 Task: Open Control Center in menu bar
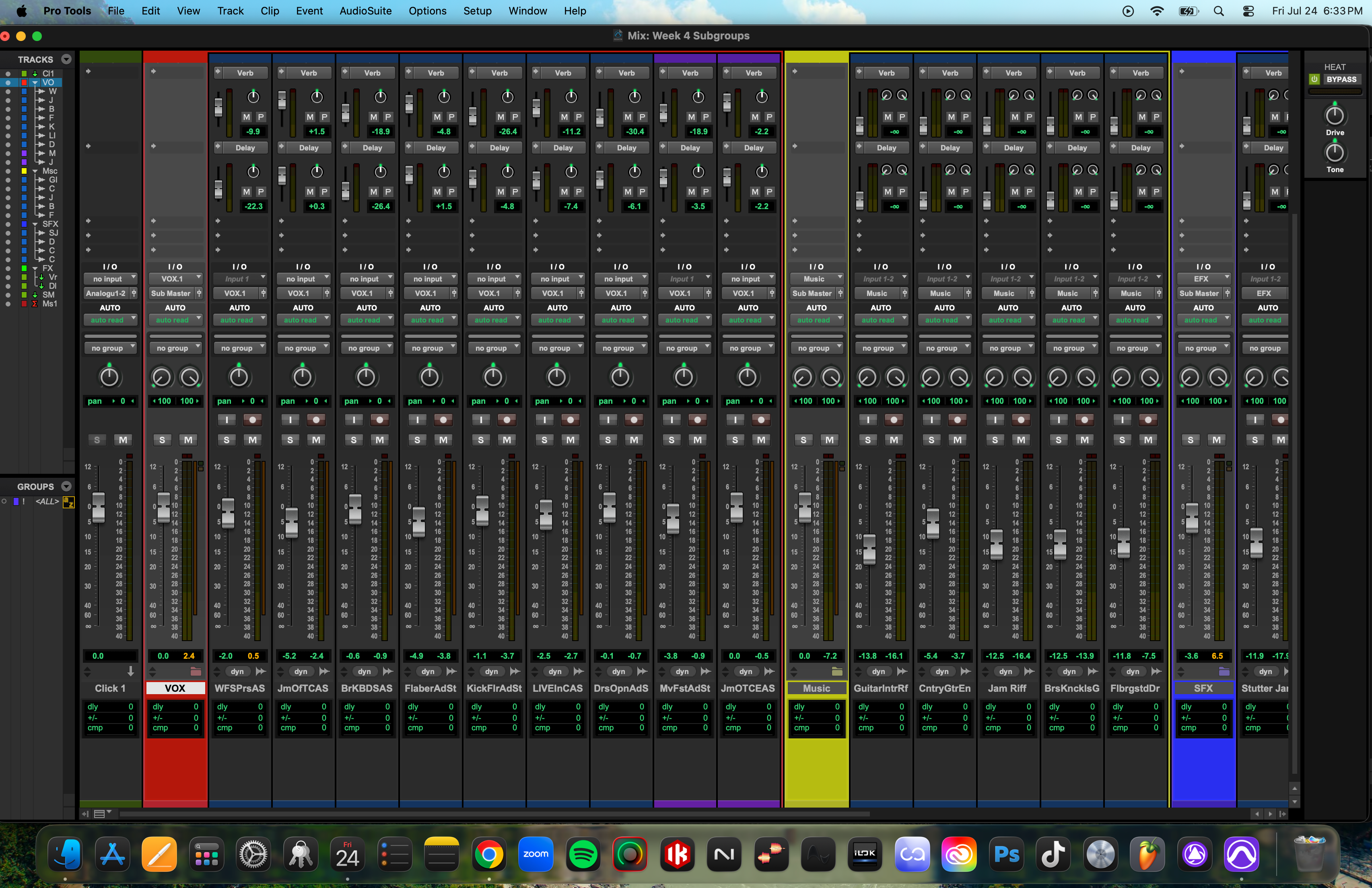click(x=1248, y=11)
